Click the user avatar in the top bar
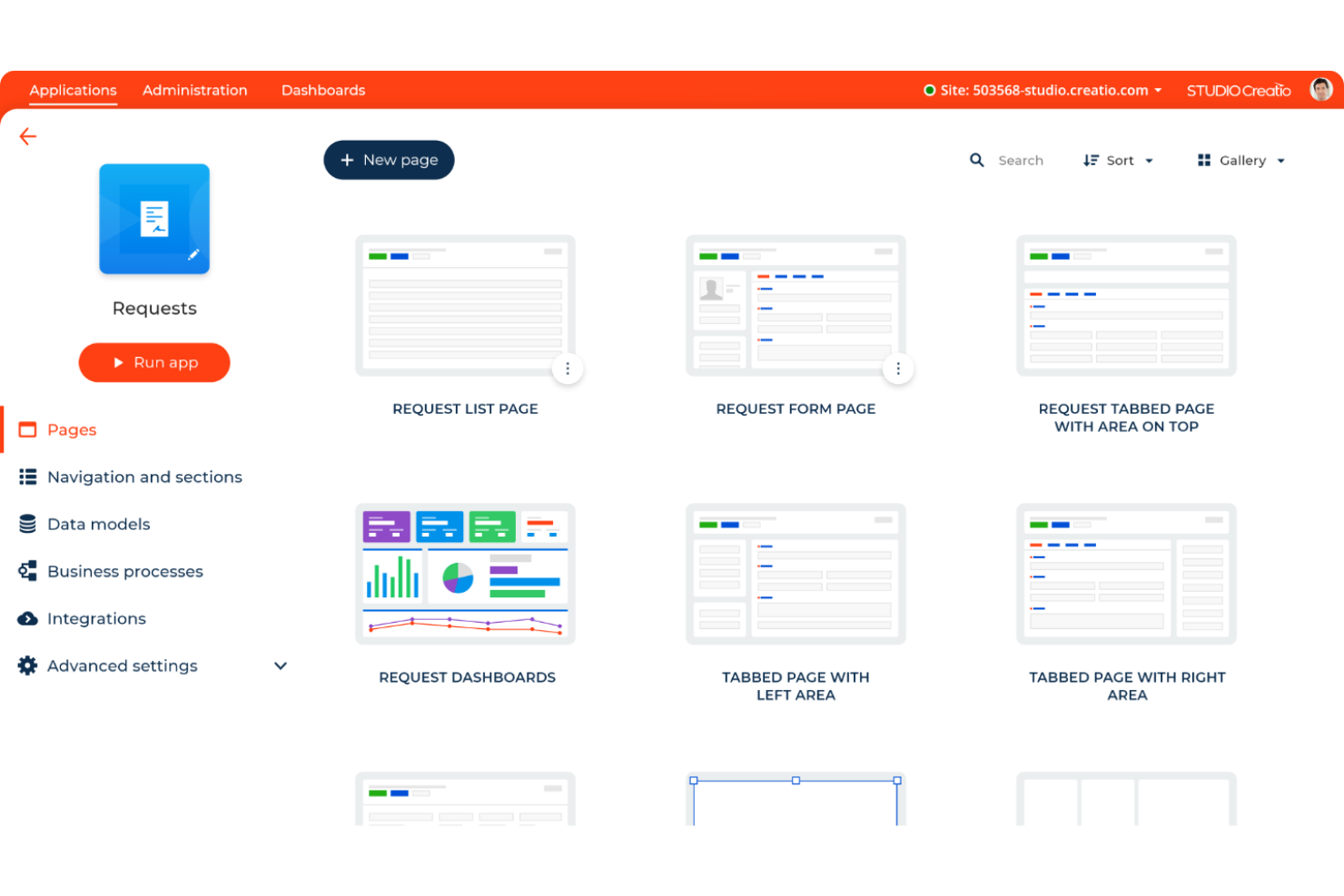 pyautogui.click(x=1320, y=89)
